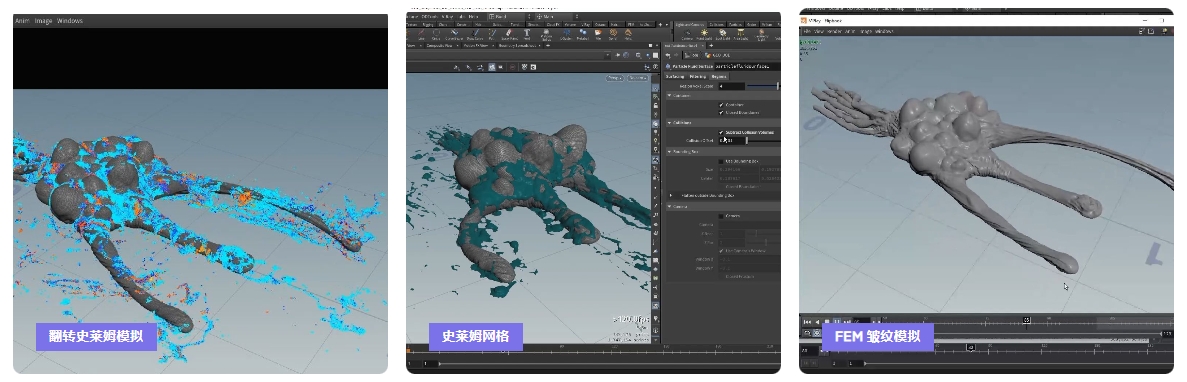The height and width of the screenshot is (382, 1187).
Task: Adjust the Collision Offset slider
Action: pos(764,141)
